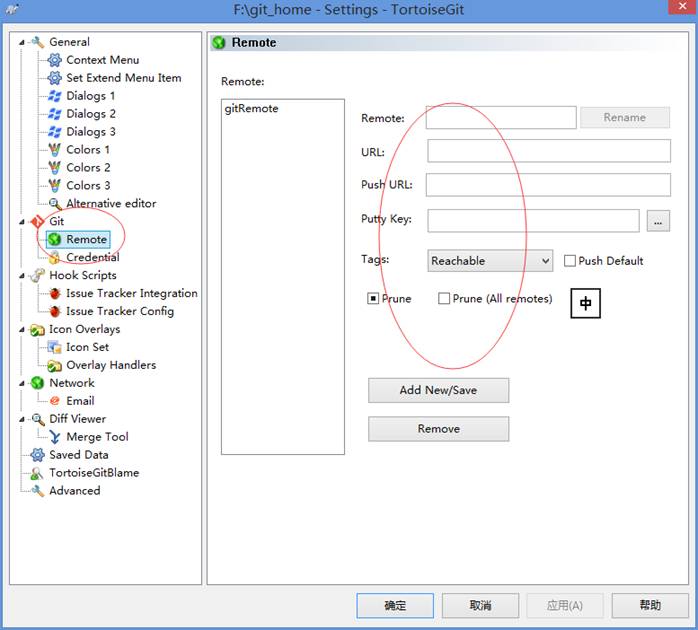Open the Advanced settings page
698x630 pixels.
click(74, 491)
